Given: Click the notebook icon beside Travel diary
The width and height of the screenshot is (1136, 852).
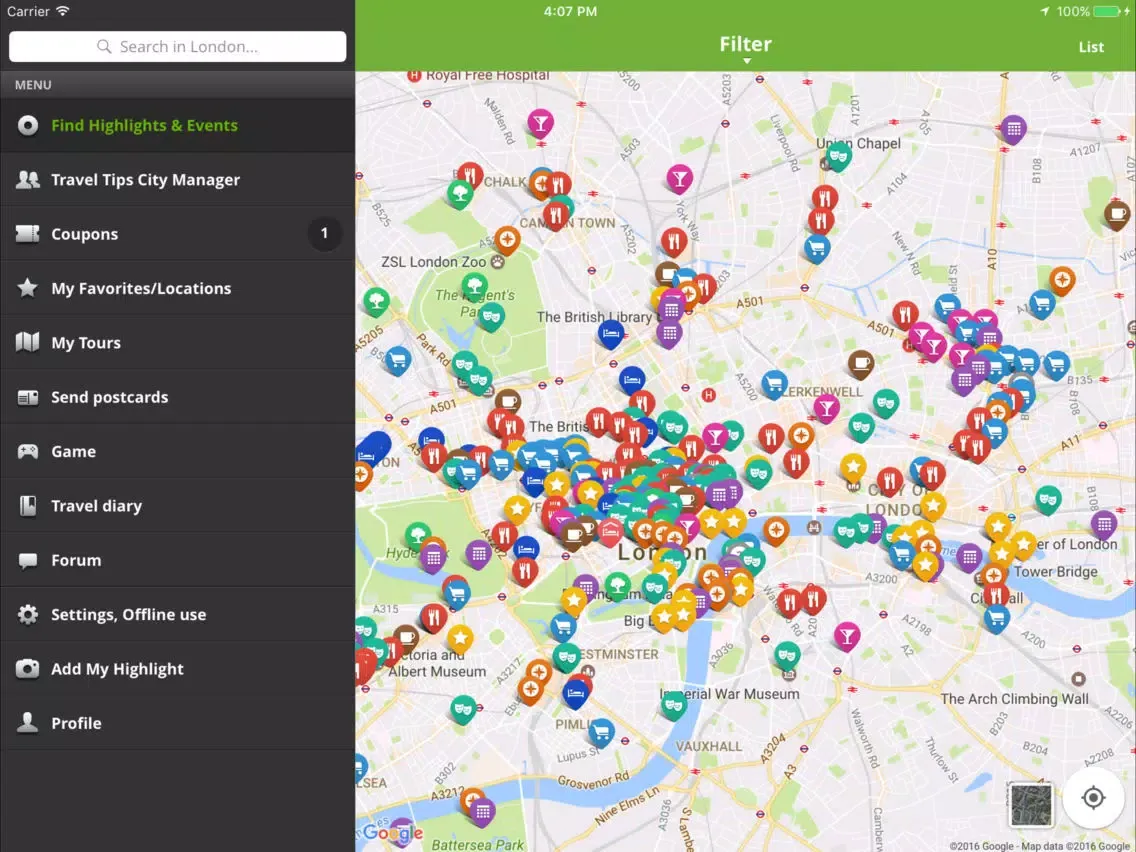Looking at the screenshot, I should (28, 506).
